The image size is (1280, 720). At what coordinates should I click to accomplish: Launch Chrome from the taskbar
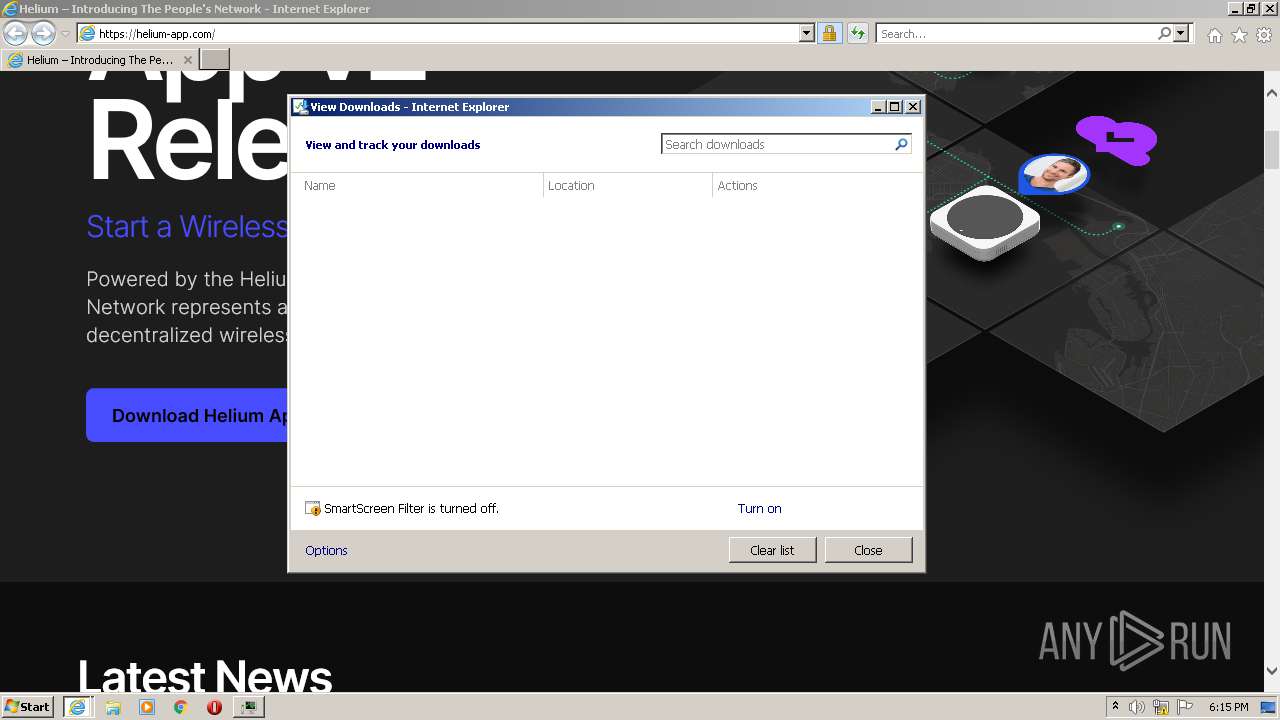click(x=180, y=707)
